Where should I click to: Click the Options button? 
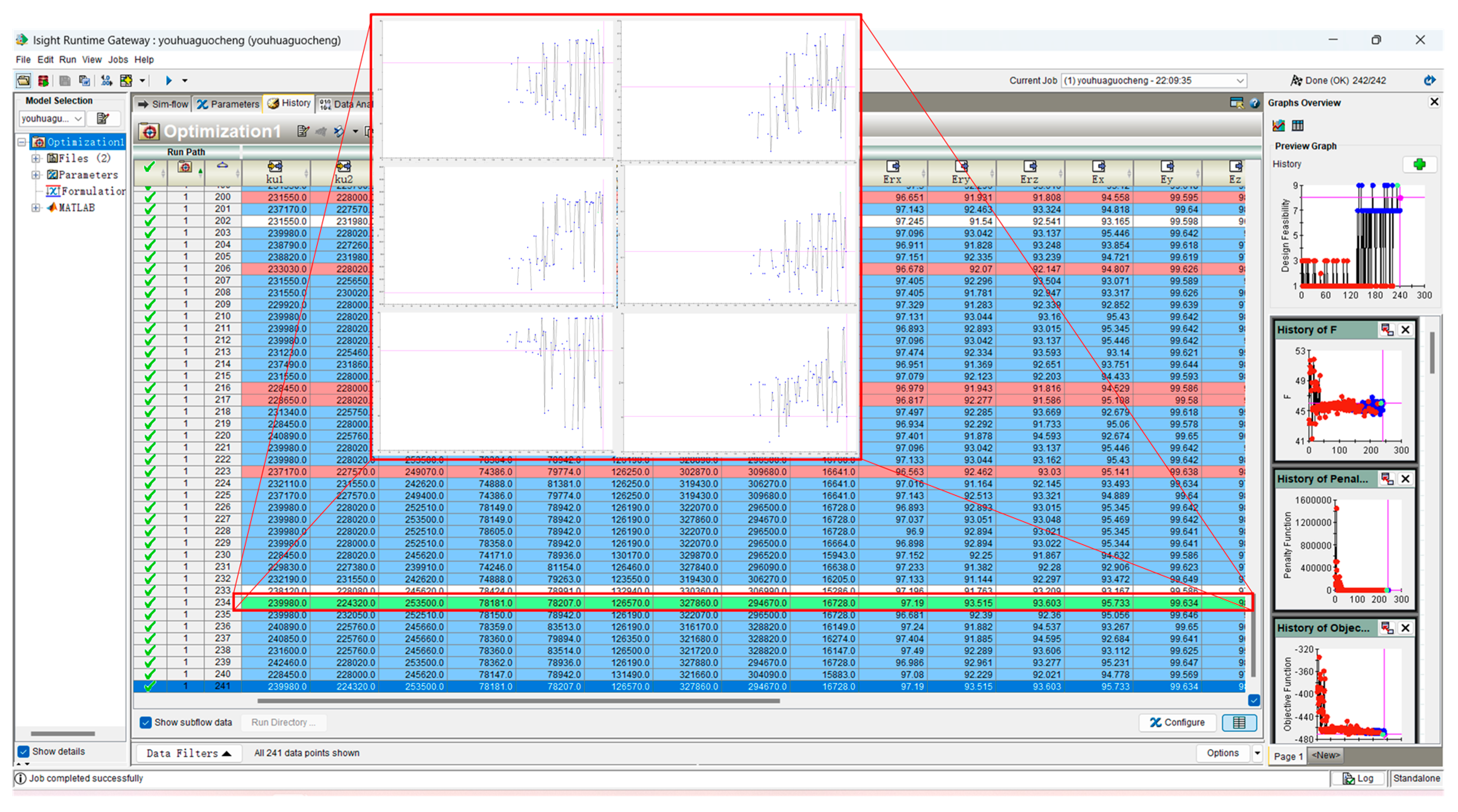[x=1222, y=753]
